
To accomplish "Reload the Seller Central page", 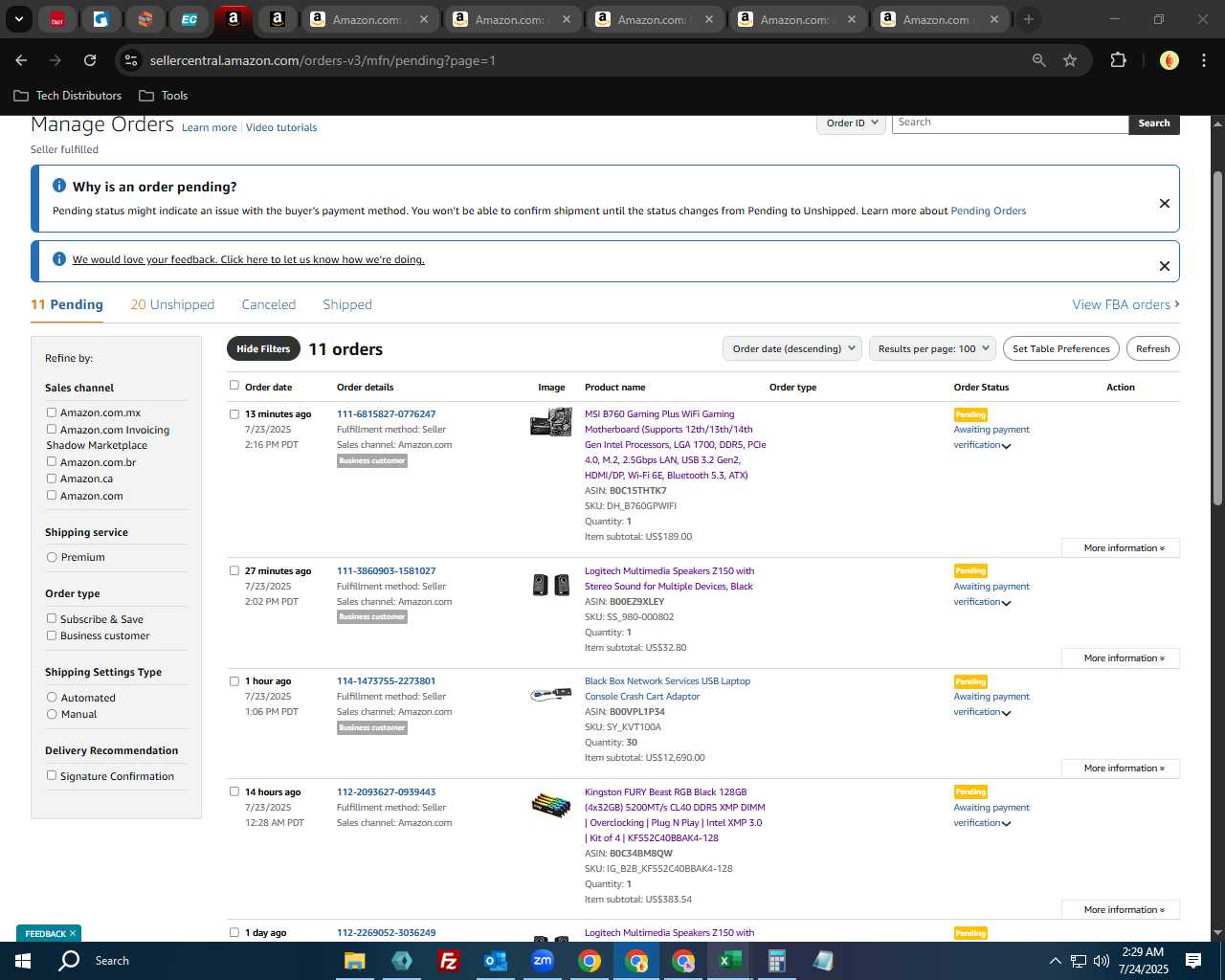I will pyautogui.click(x=90, y=60).
